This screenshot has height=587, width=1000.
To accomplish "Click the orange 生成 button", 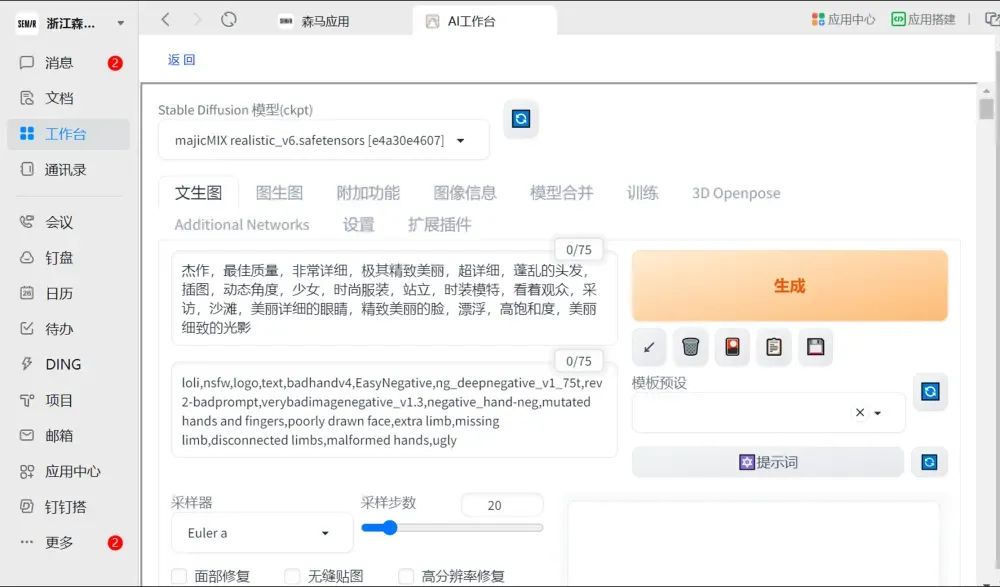I will (x=790, y=286).
